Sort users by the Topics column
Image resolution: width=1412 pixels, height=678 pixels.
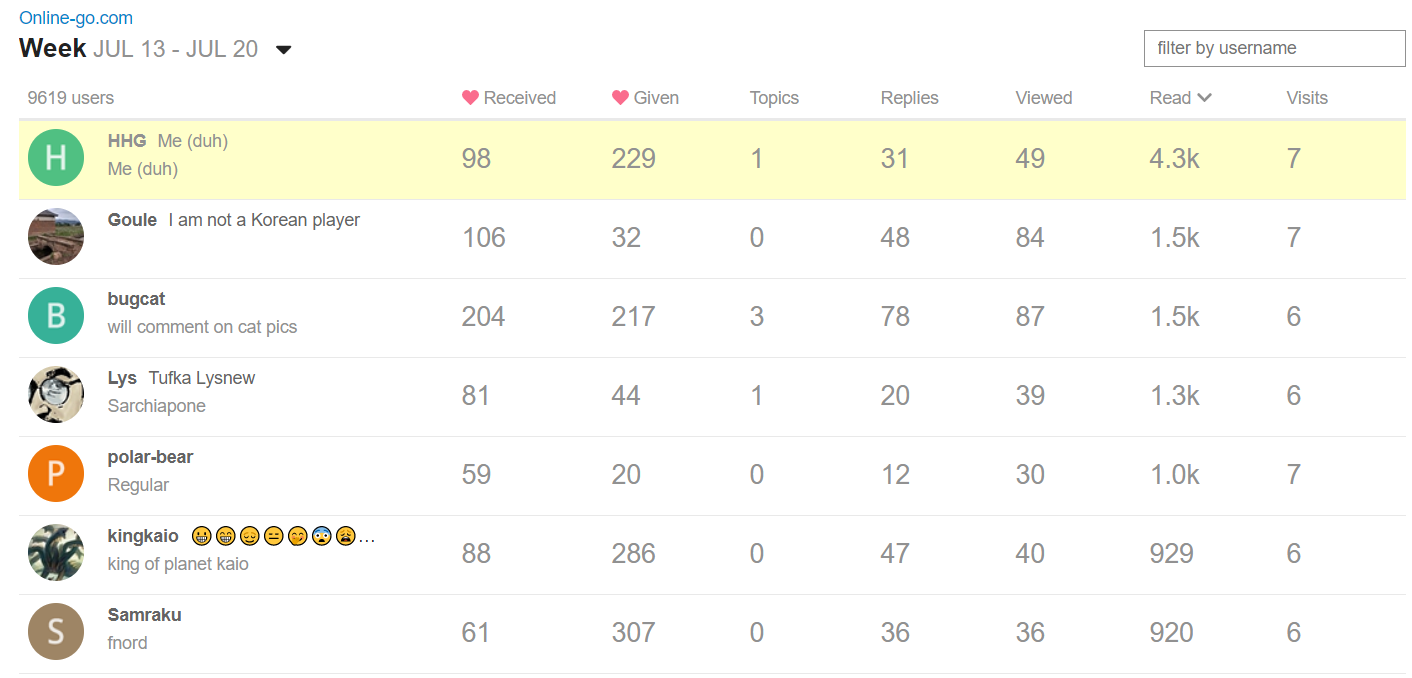click(774, 98)
